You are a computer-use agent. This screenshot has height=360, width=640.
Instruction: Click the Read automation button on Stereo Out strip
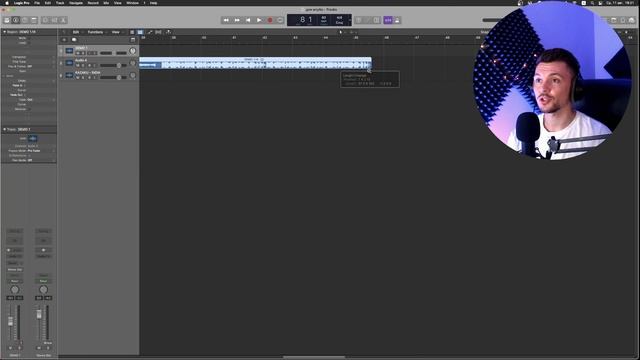tap(43, 281)
